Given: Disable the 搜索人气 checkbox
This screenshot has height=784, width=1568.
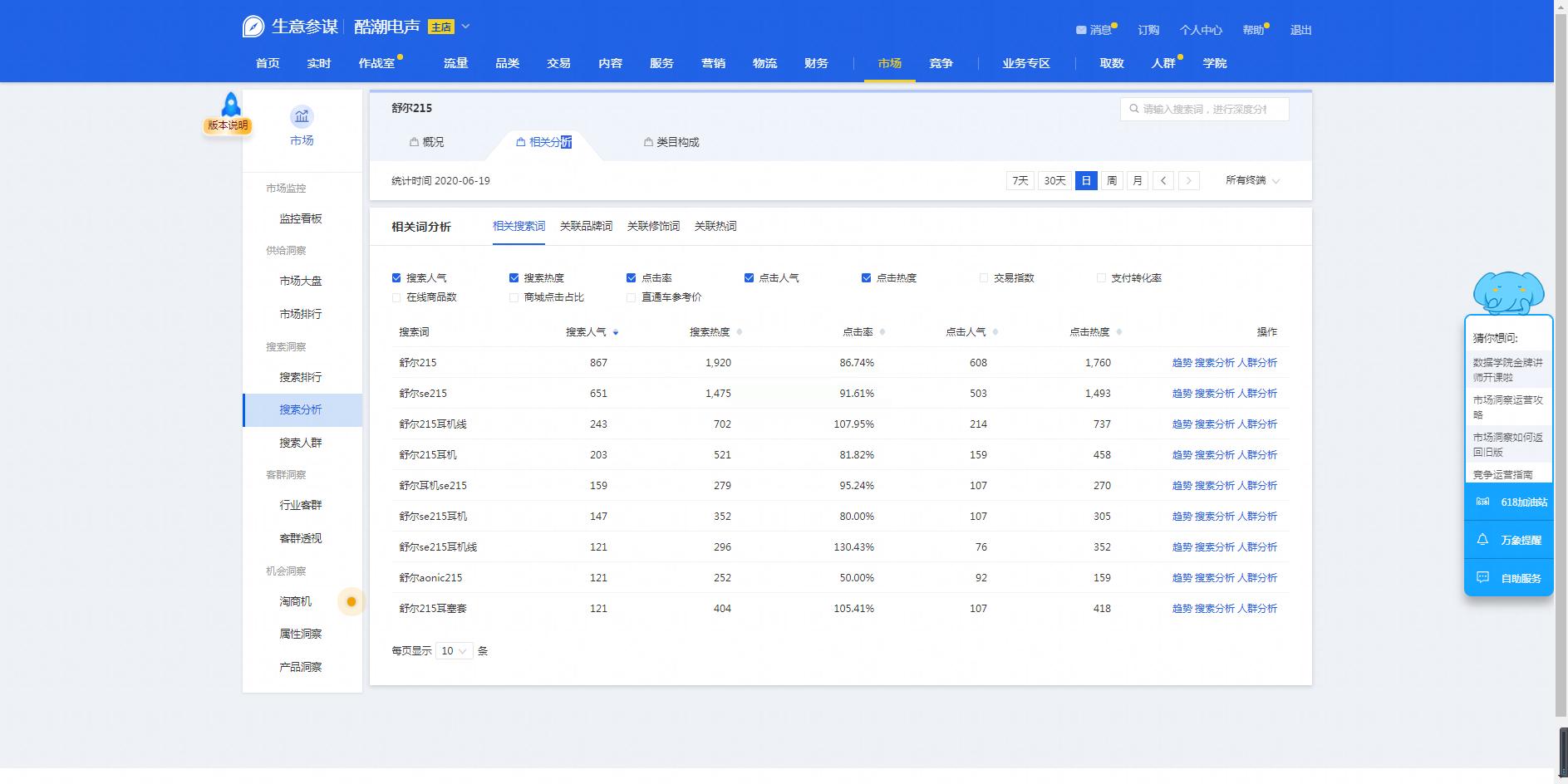Looking at the screenshot, I should click(x=396, y=277).
